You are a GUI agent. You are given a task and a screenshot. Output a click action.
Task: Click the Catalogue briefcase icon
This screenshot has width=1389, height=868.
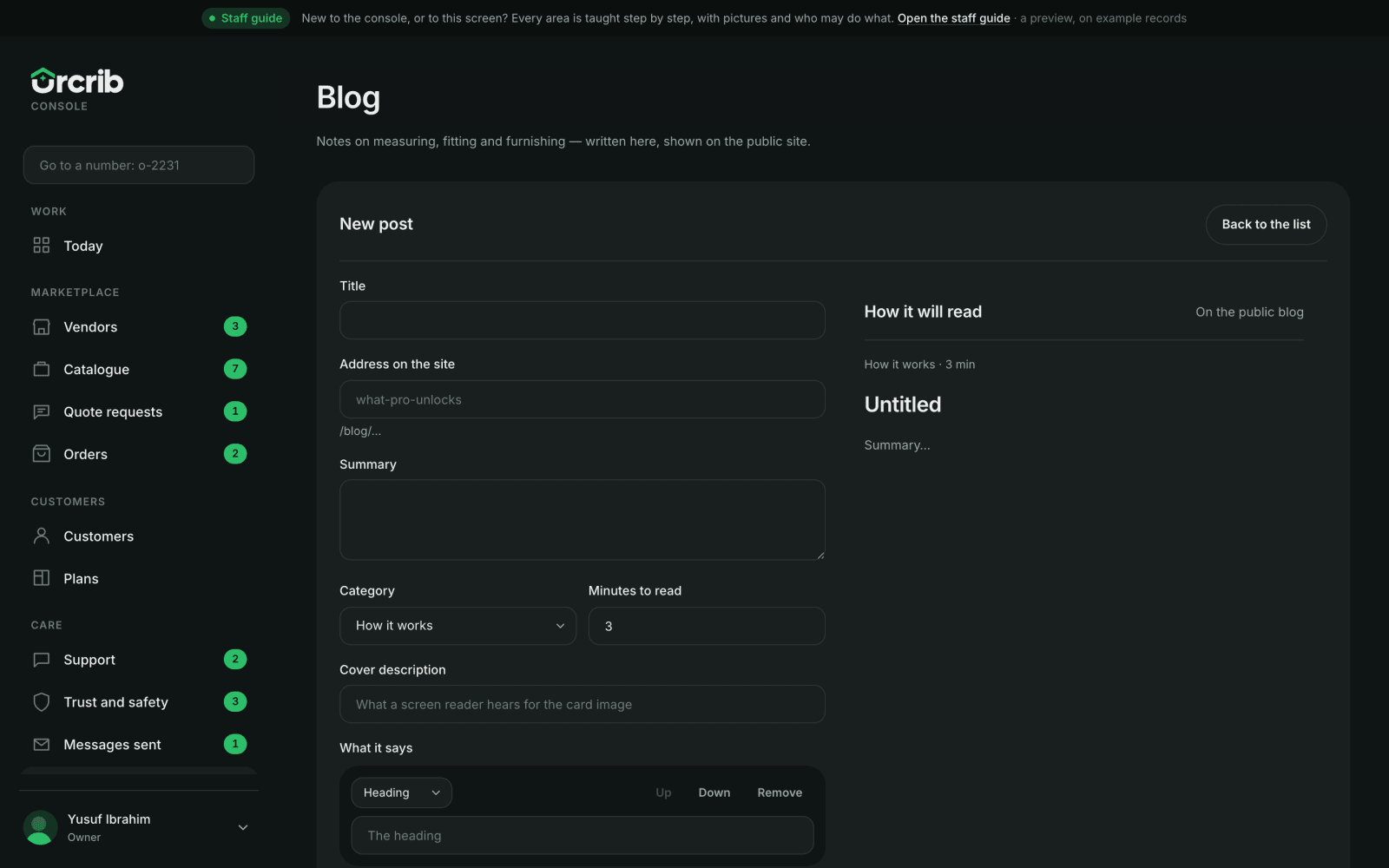pos(41,369)
